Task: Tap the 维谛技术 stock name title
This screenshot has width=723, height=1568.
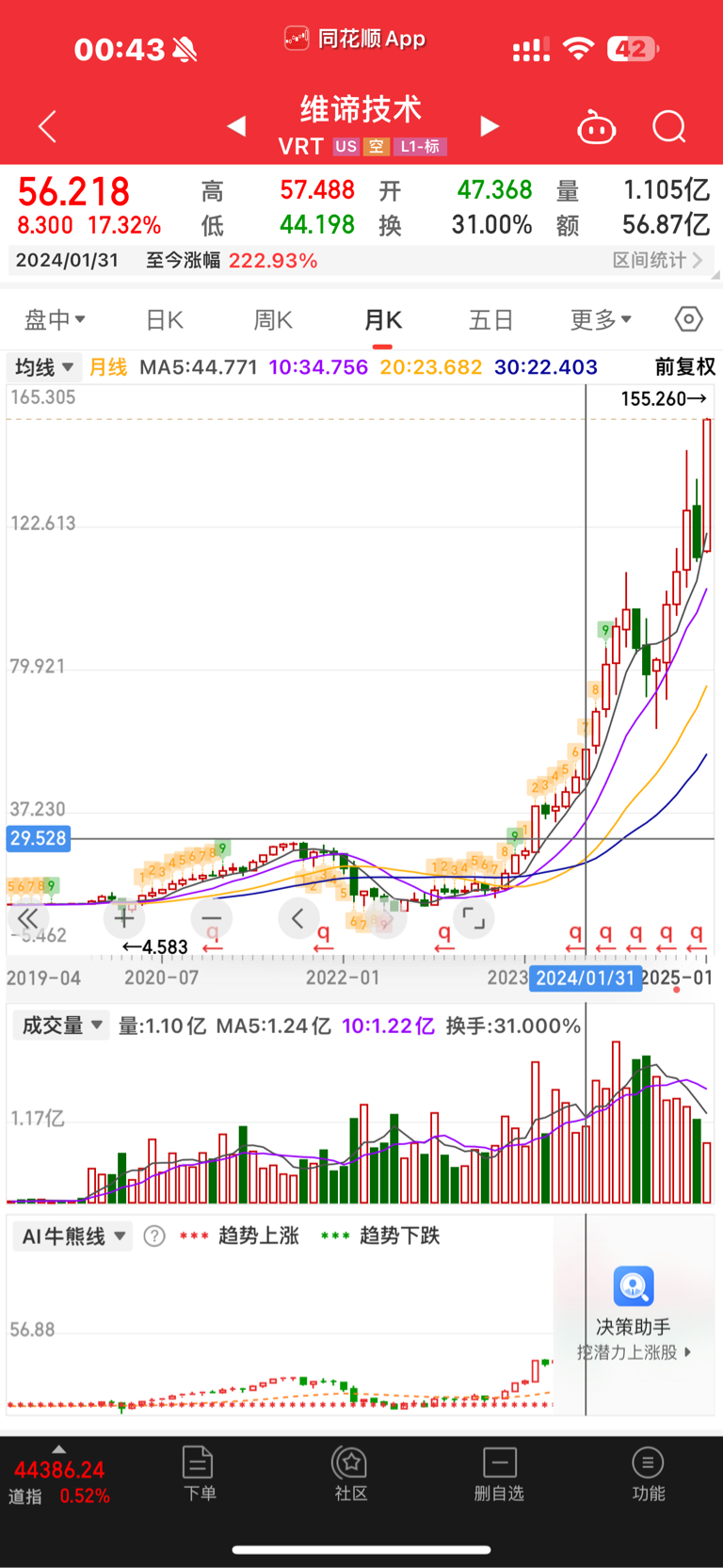Action: [x=361, y=109]
